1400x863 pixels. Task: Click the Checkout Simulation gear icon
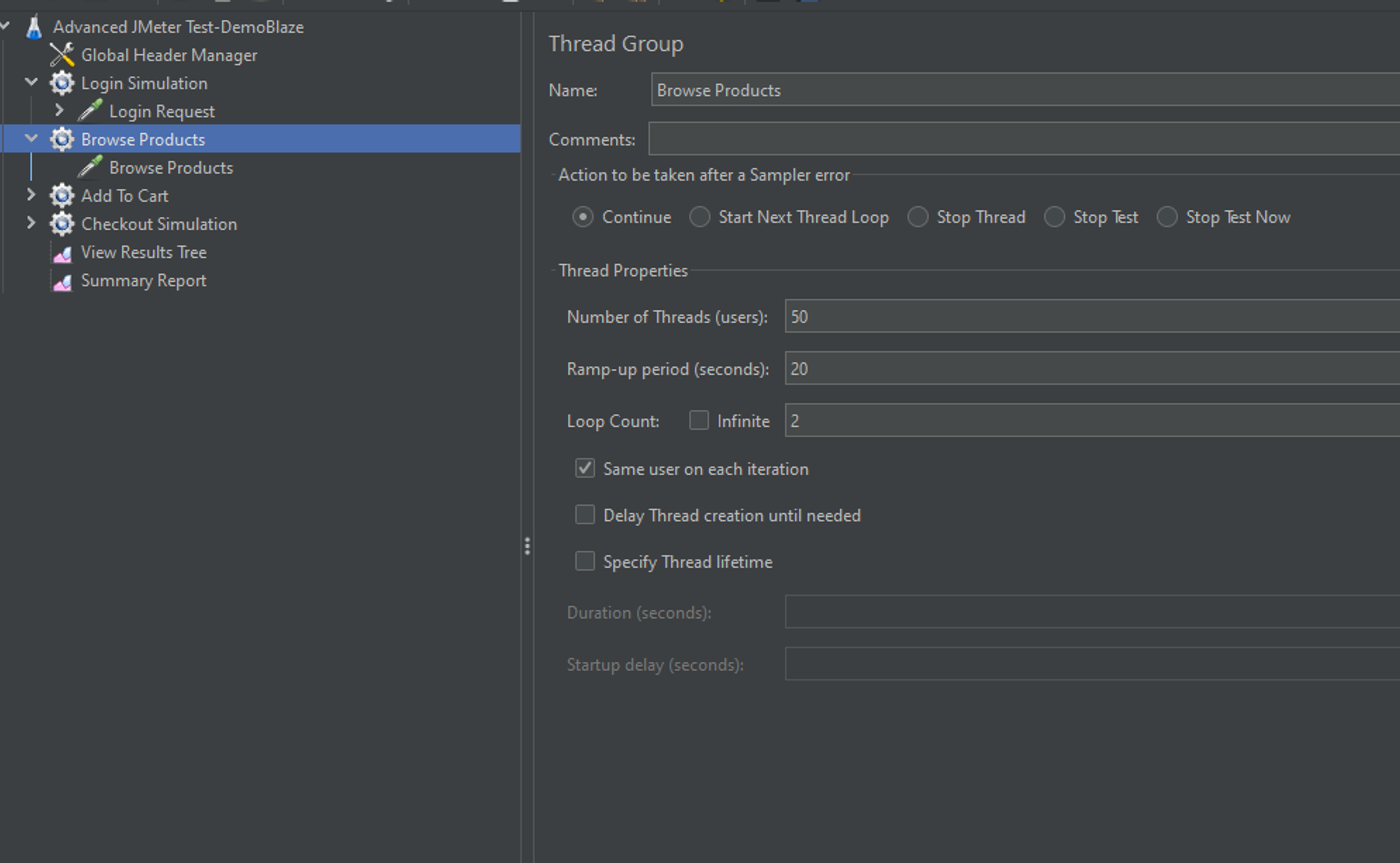point(62,224)
